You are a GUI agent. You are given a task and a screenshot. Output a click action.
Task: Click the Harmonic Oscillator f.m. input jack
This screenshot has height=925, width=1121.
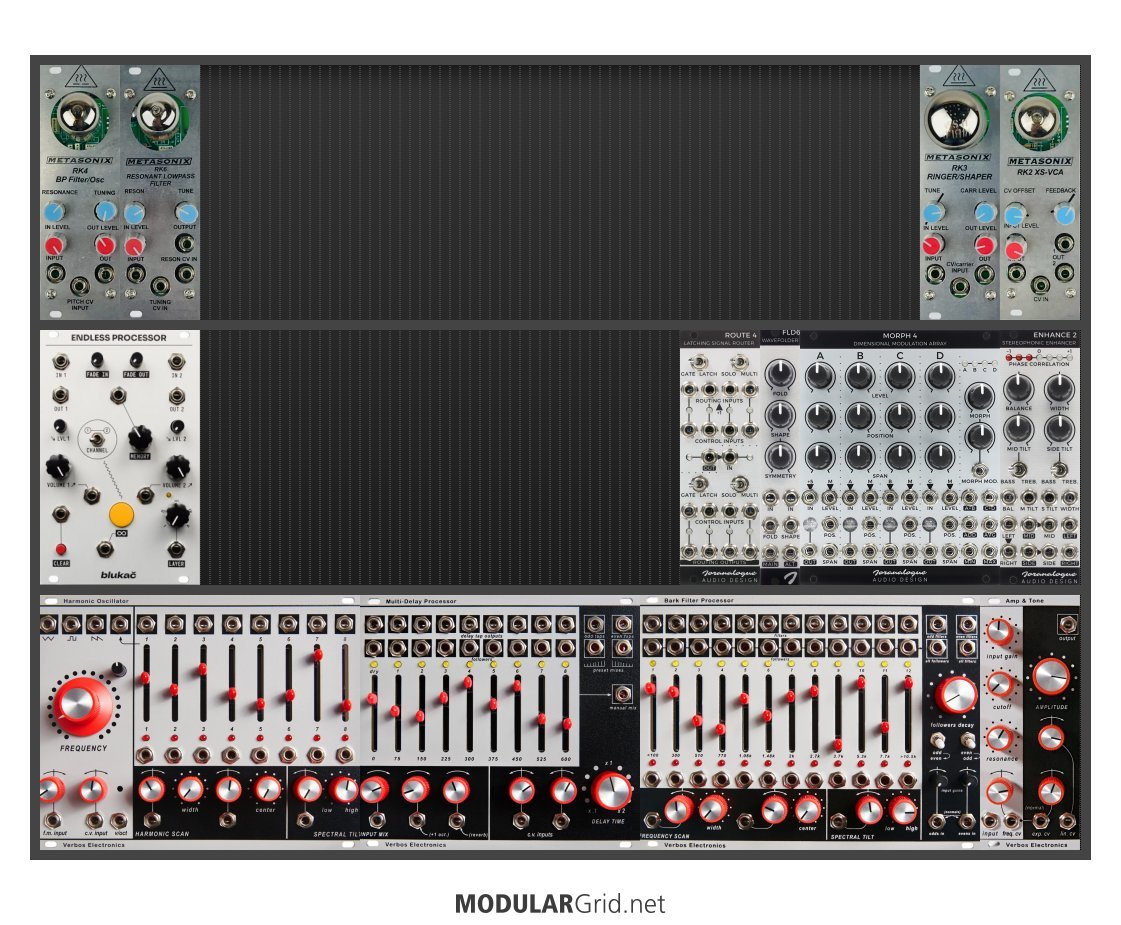(52, 820)
